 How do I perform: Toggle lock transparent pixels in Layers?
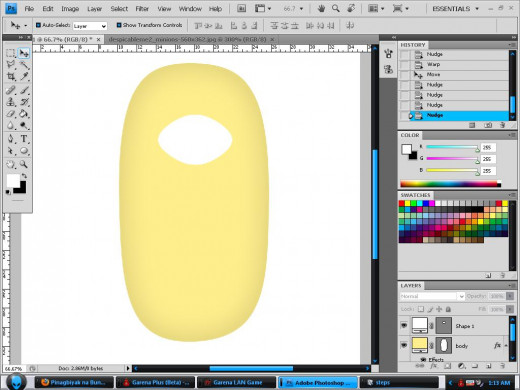(x=421, y=309)
